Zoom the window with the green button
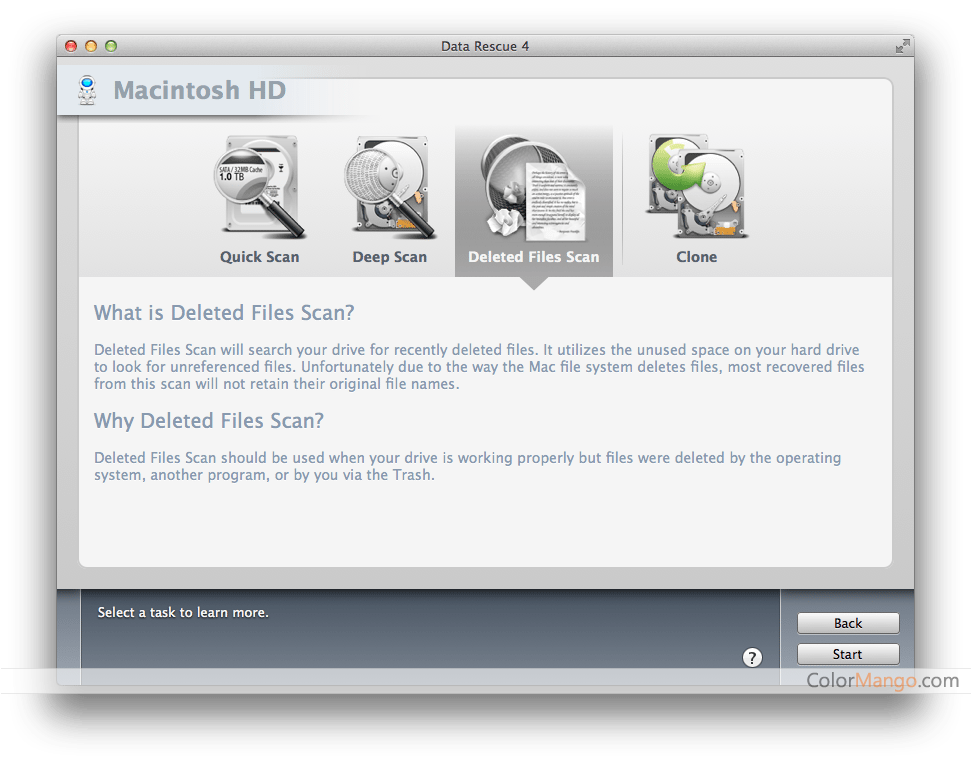The width and height of the screenshot is (971, 764). pos(111,46)
